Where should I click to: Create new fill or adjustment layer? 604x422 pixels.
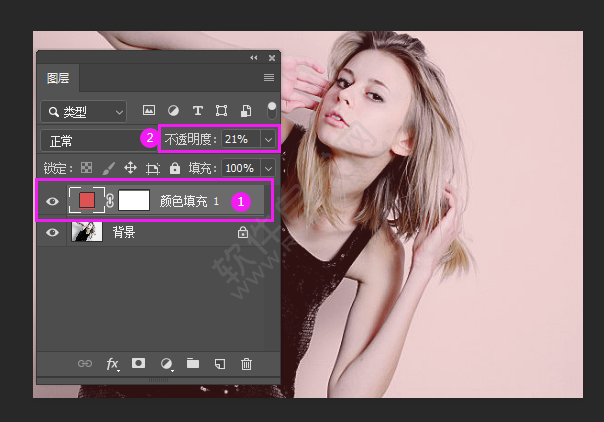point(166,364)
